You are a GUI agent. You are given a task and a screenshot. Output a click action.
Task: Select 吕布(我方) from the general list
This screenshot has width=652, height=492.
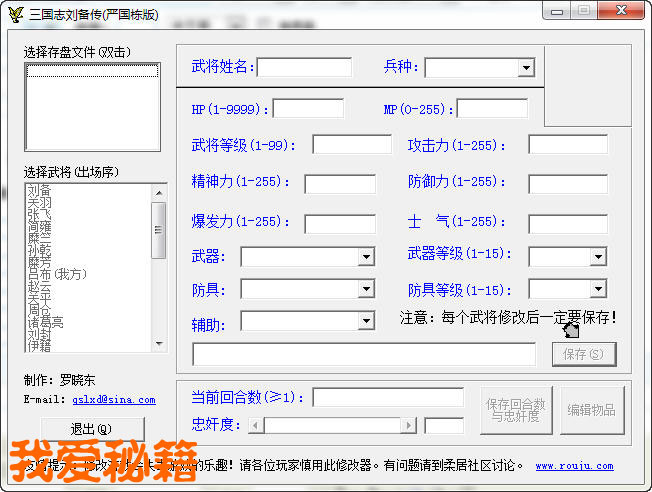(x=57, y=273)
